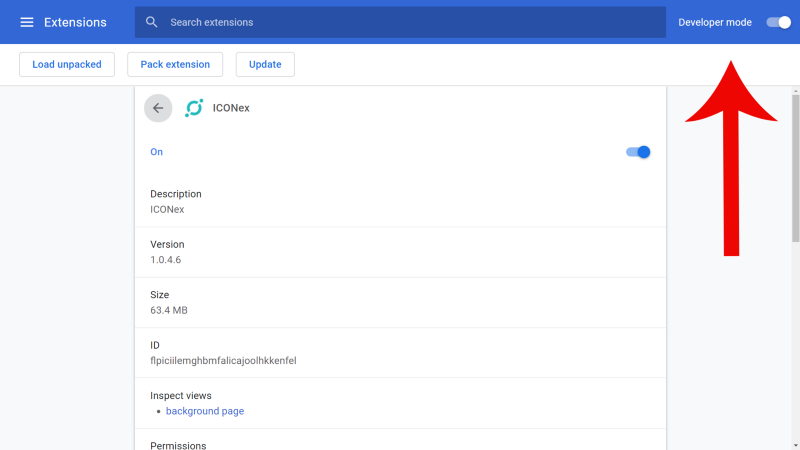Screen dimensions: 800x450
Task: Click Pack extension button
Action: (175, 64)
